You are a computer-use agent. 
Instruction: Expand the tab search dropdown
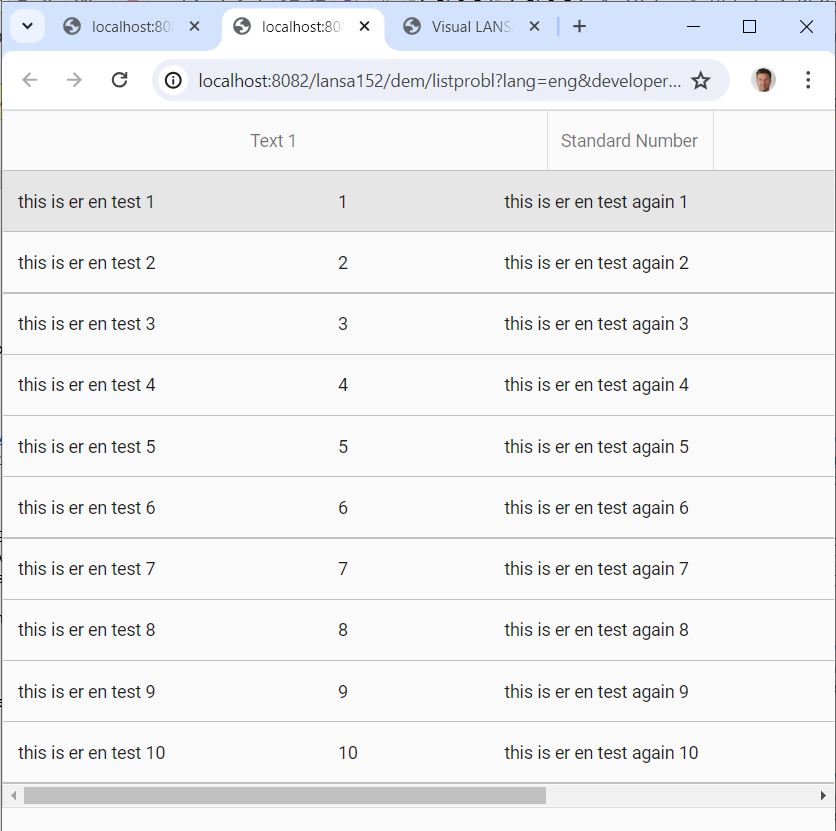[28, 26]
